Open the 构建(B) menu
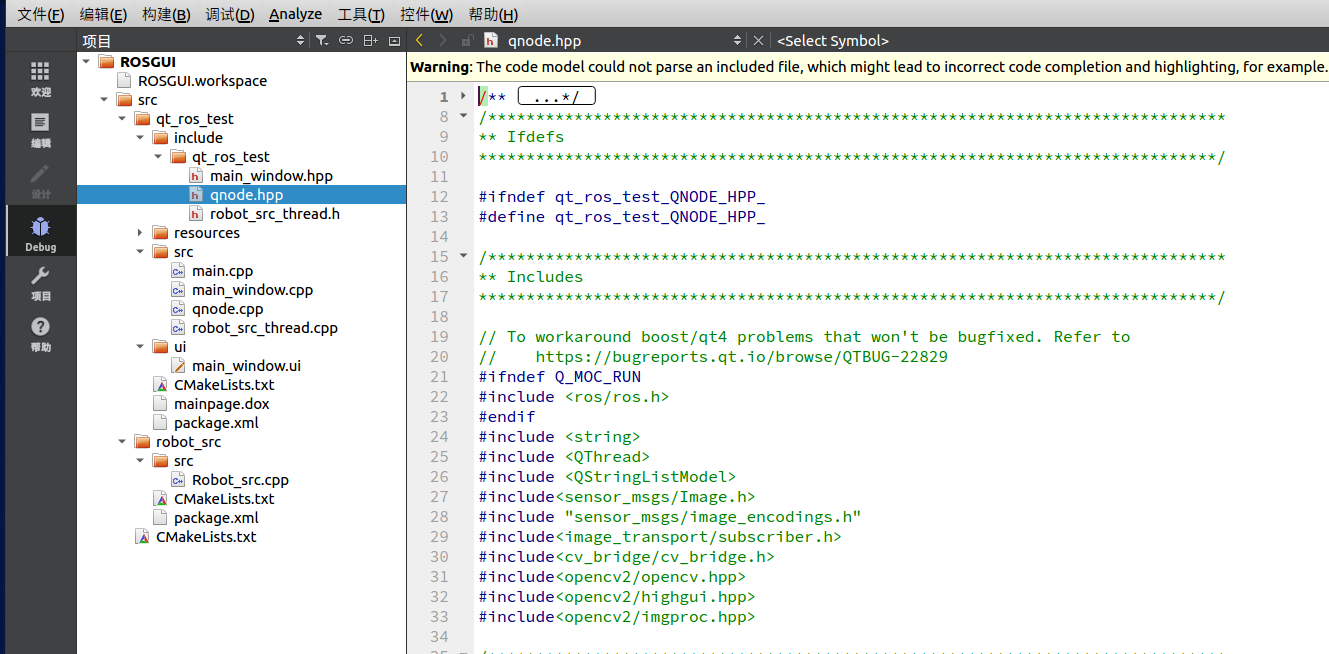1329x654 pixels. 166,14
